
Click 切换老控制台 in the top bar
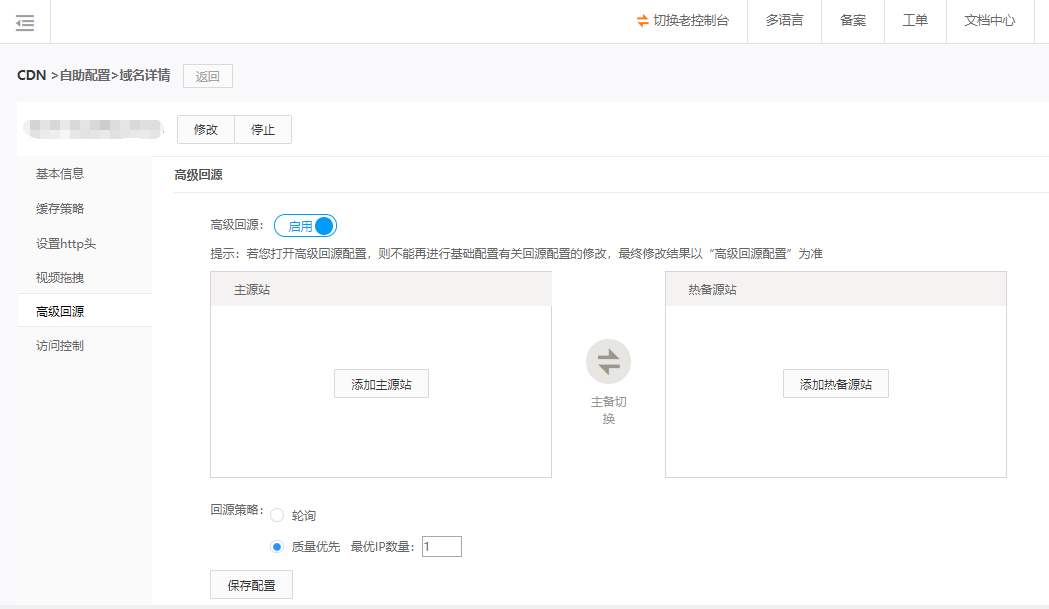tap(683, 21)
